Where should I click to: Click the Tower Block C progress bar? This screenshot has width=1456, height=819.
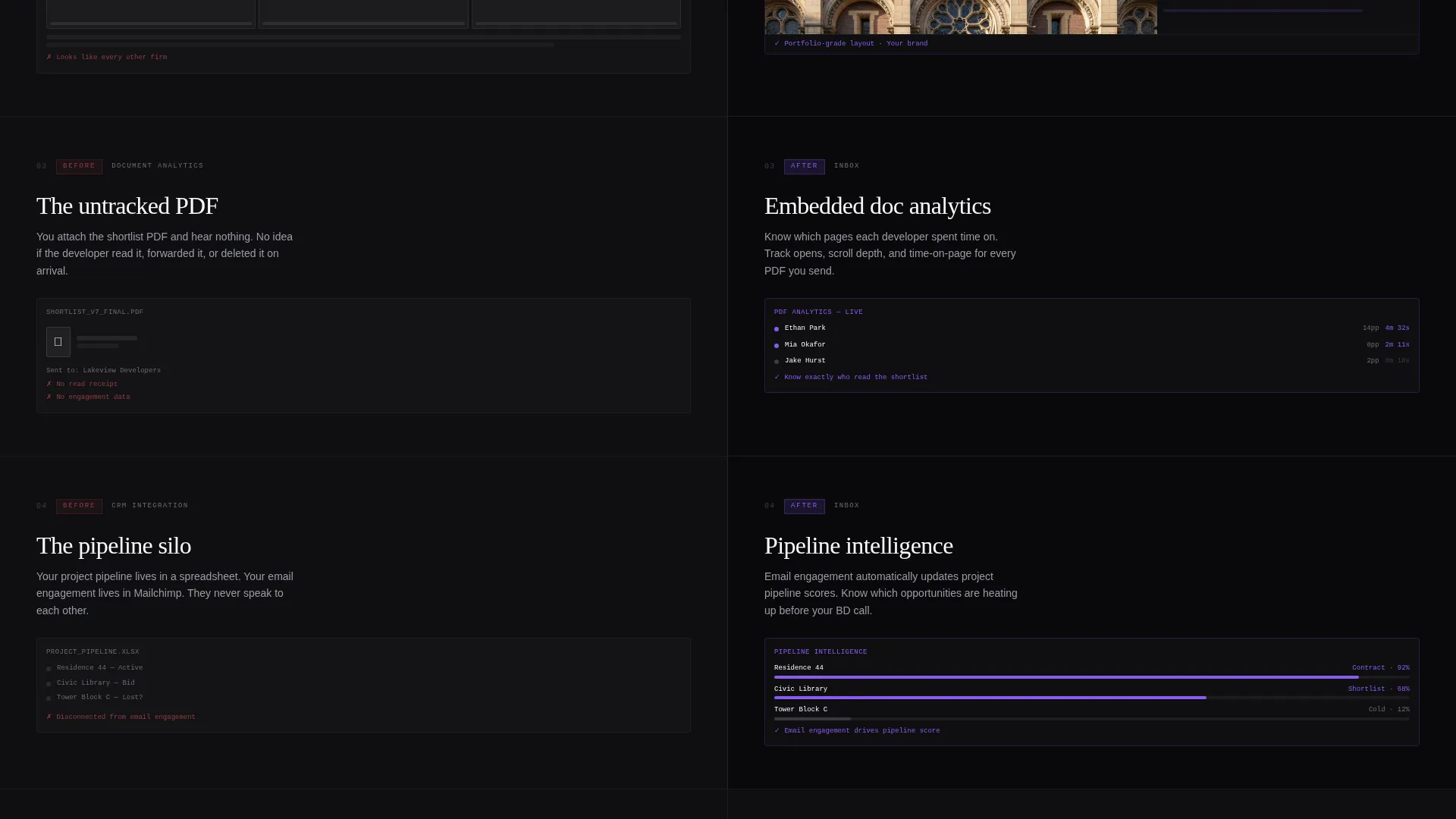pyautogui.click(x=1092, y=719)
